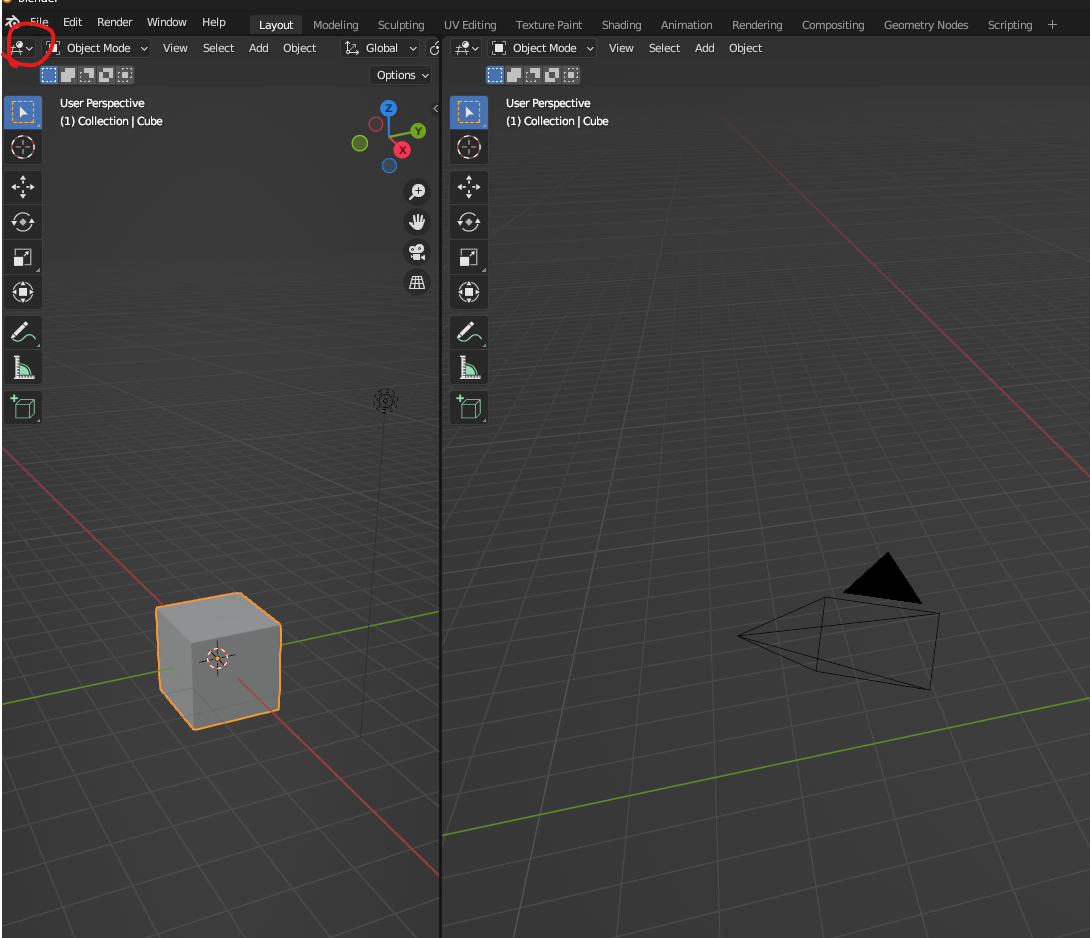Click the X axis on navigation gizmo
Image resolution: width=1090 pixels, height=938 pixels.
tap(402, 150)
